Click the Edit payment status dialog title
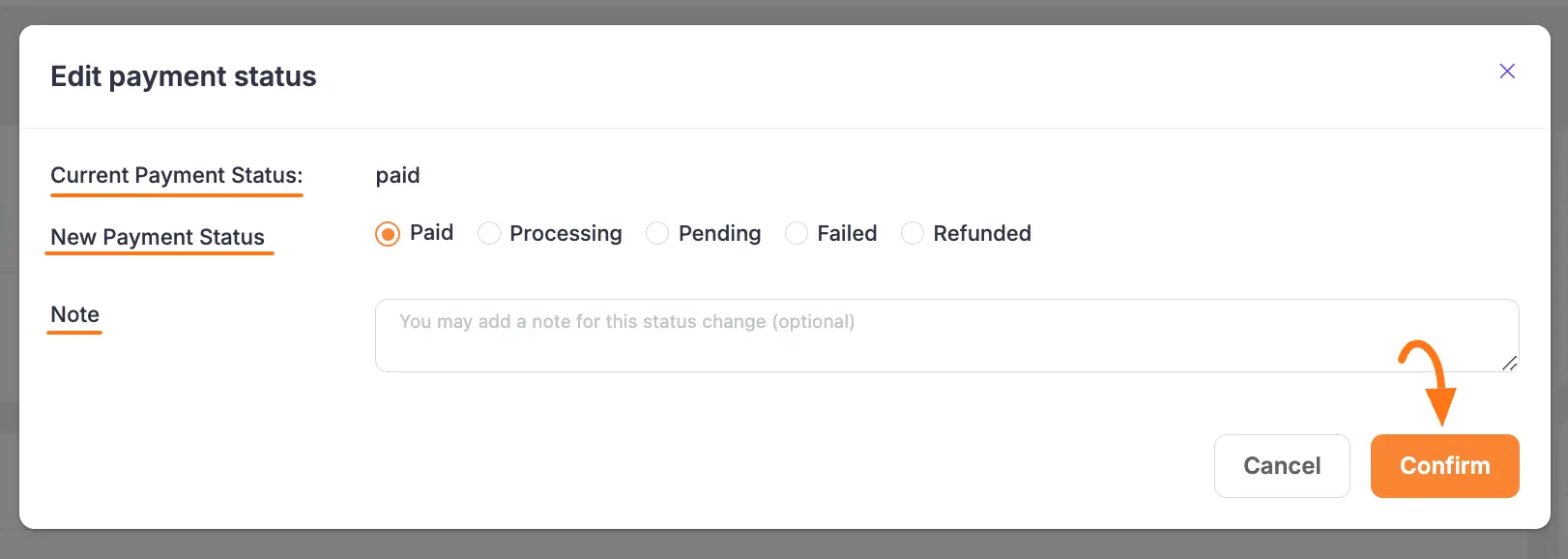1568x559 pixels. point(183,76)
